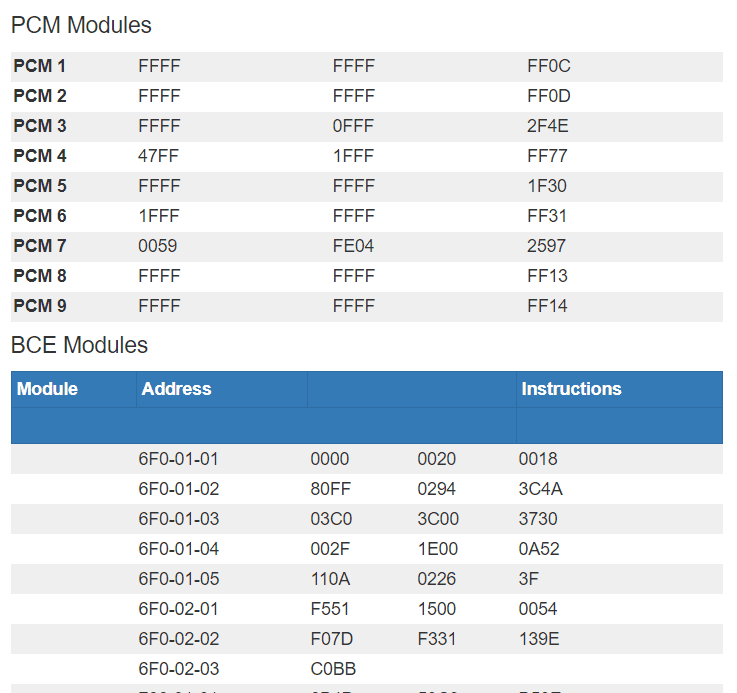The width and height of the screenshot is (737, 693).
Task: Click the BCE Modules heading
Action: coord(79,345)
